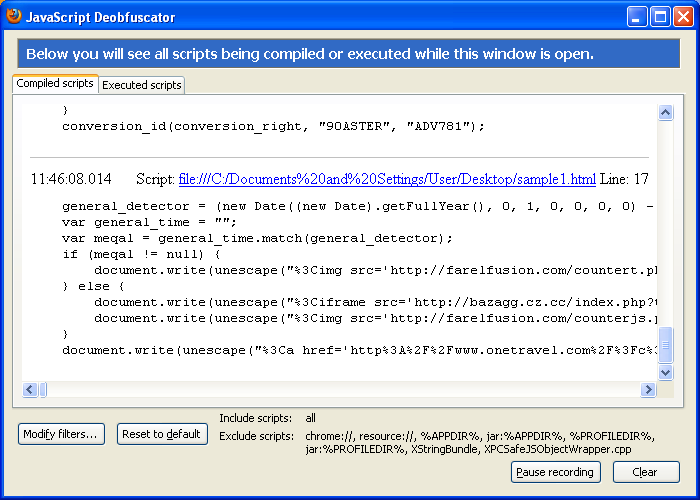
Task: Minimize the JavaScript Deobfuscator window
Action: pos(637,16)
